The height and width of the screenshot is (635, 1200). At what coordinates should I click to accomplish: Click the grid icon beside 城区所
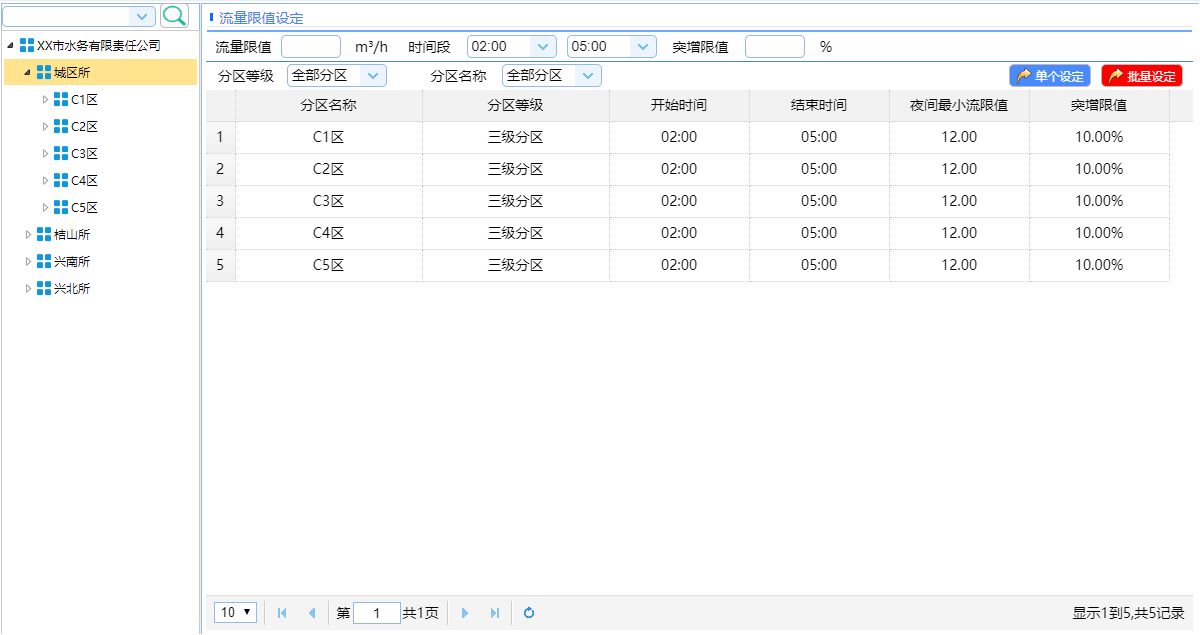pos(44,72)
